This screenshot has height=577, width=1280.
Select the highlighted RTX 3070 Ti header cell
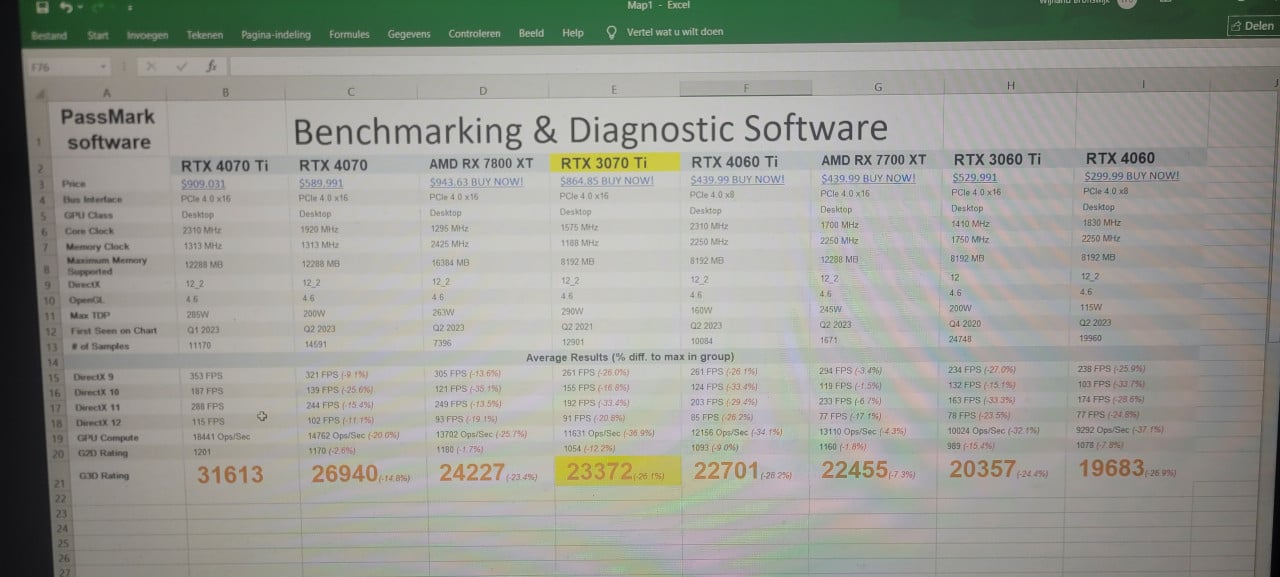point(615,162)
